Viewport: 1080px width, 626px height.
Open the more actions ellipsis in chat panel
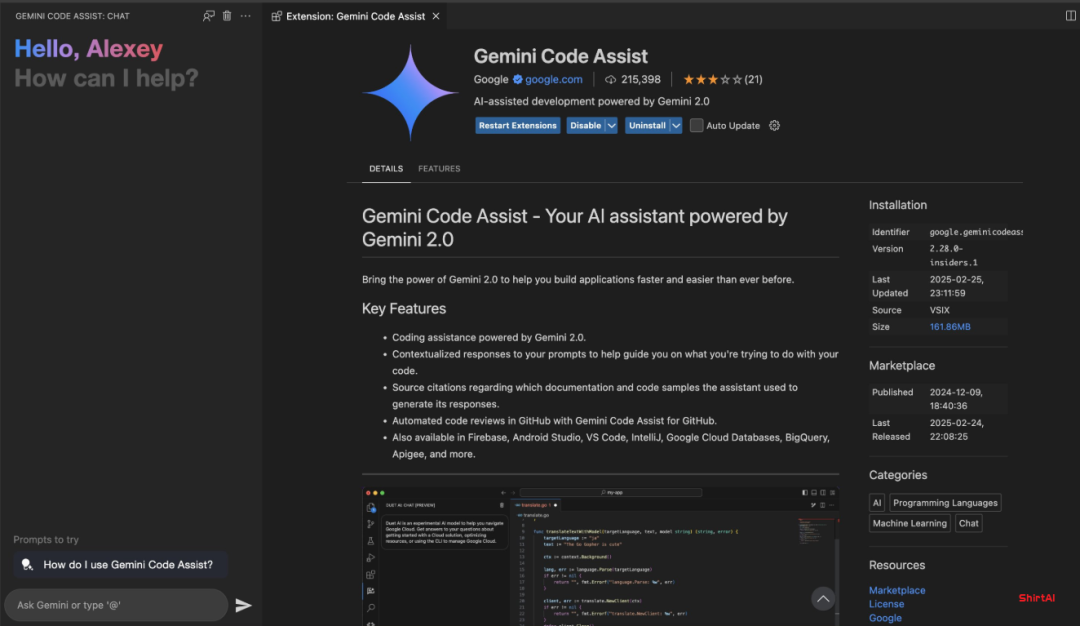coord(245,16)
